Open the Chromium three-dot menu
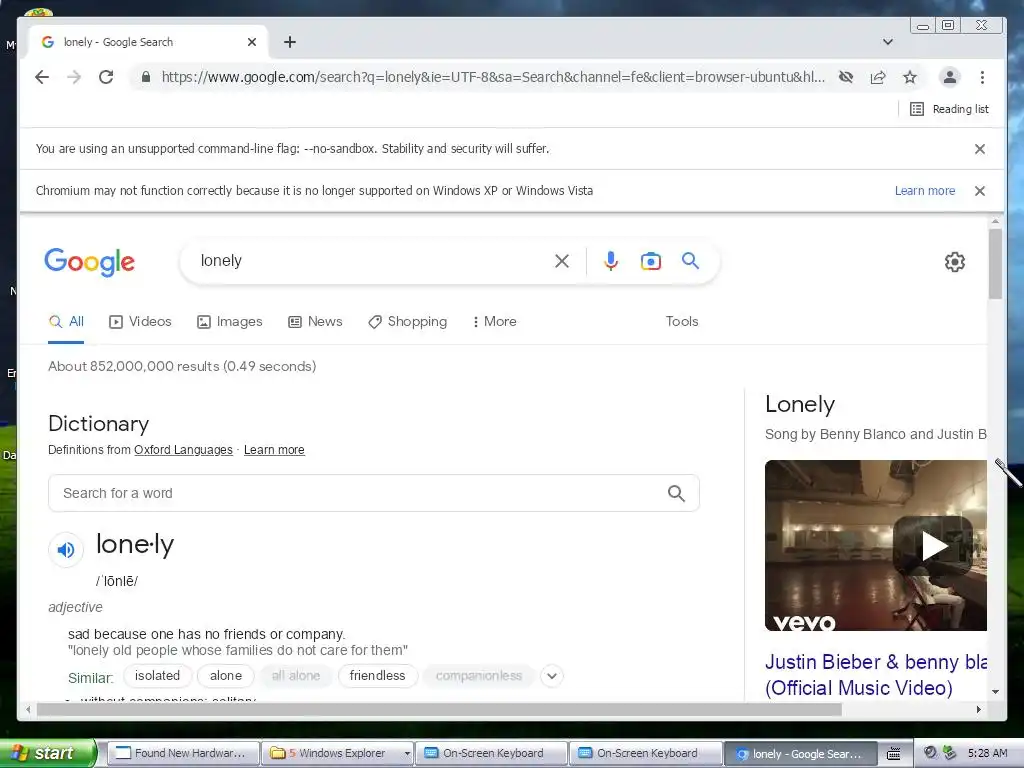This screenshot has height=768, width=1024. point(982,77)
